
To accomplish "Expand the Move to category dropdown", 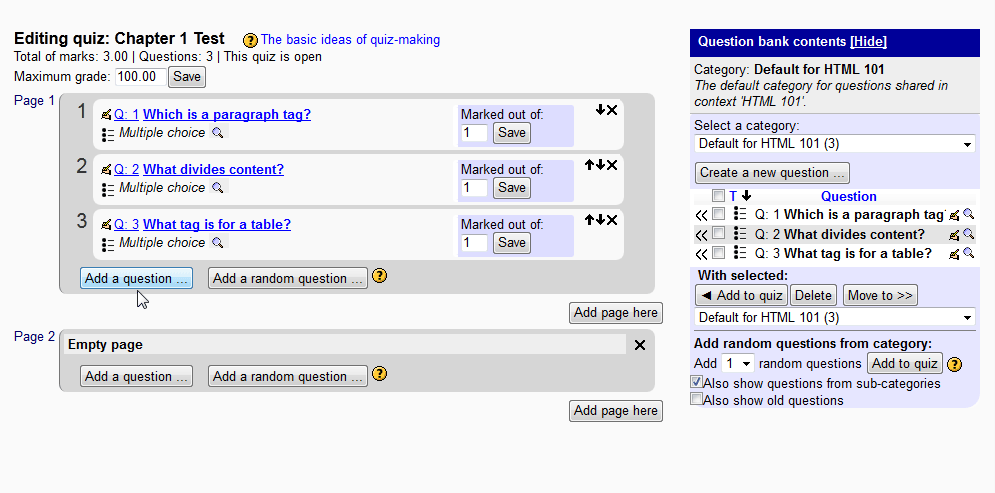I will (x=834, y=318).
